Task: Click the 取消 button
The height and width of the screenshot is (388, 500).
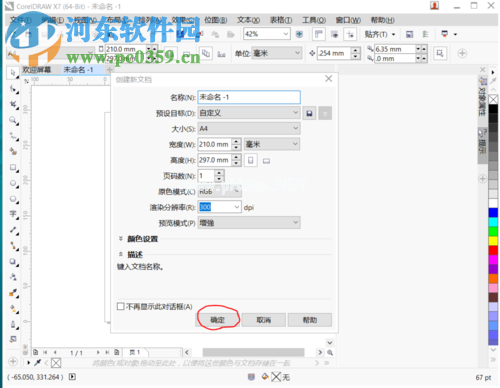Action: click(264, 320)
